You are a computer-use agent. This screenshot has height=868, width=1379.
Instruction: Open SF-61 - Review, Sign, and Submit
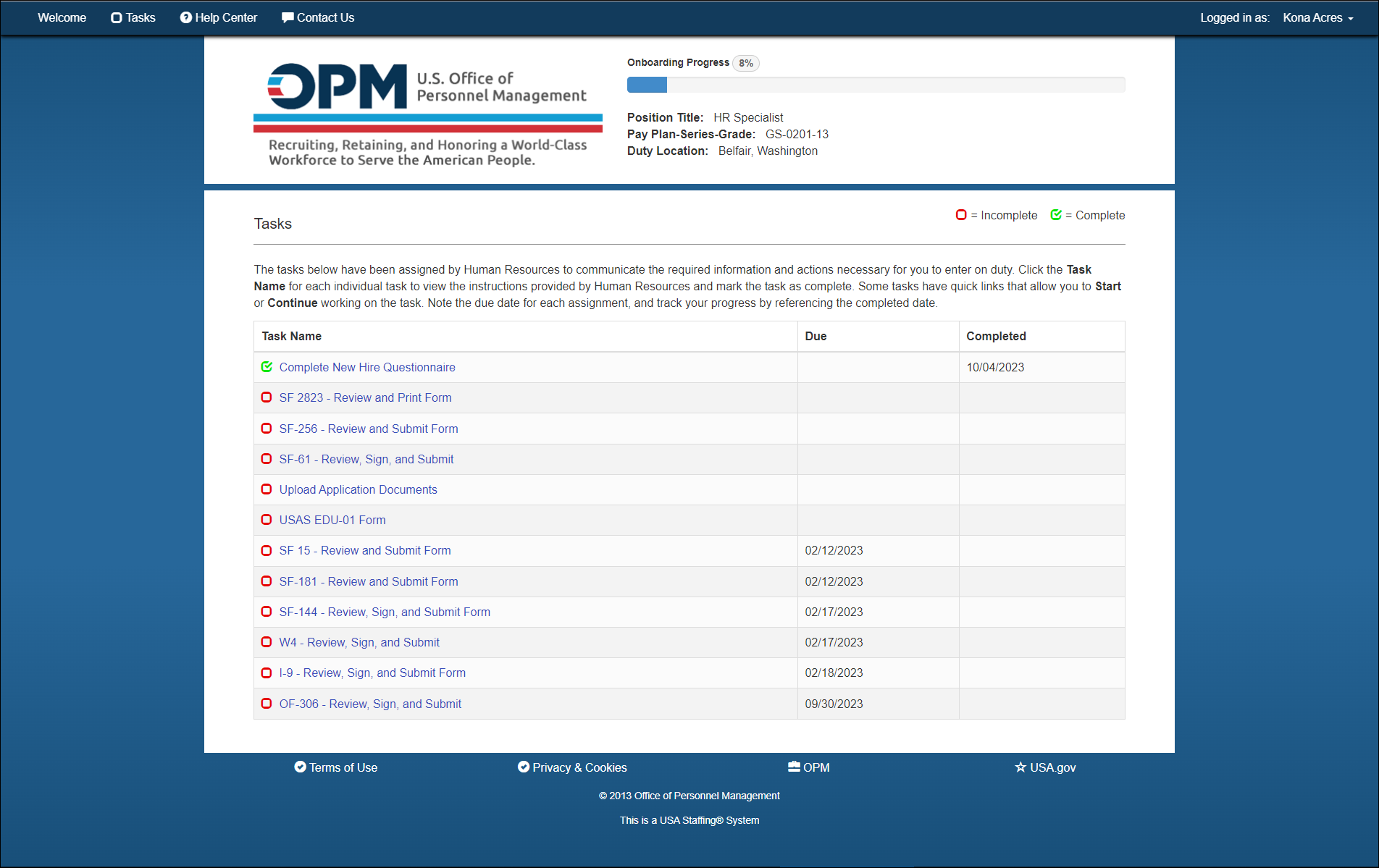coord(366,459)
